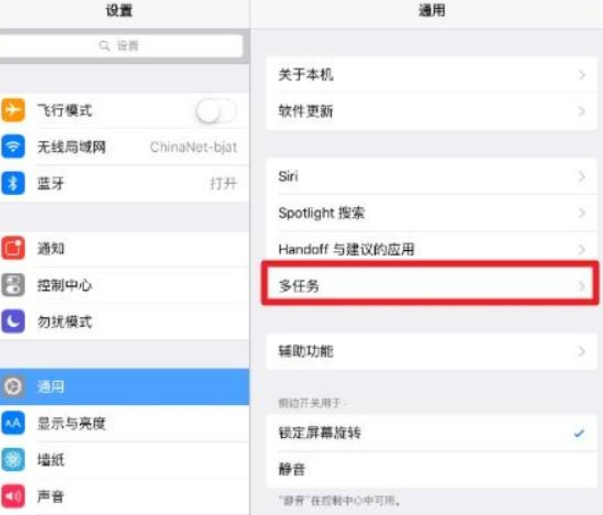This screenshot has width=603, height=515.
Task: Select 锁定屏幕旋转 for side switch
Action: pyautogui.click(x=431, y=433)
